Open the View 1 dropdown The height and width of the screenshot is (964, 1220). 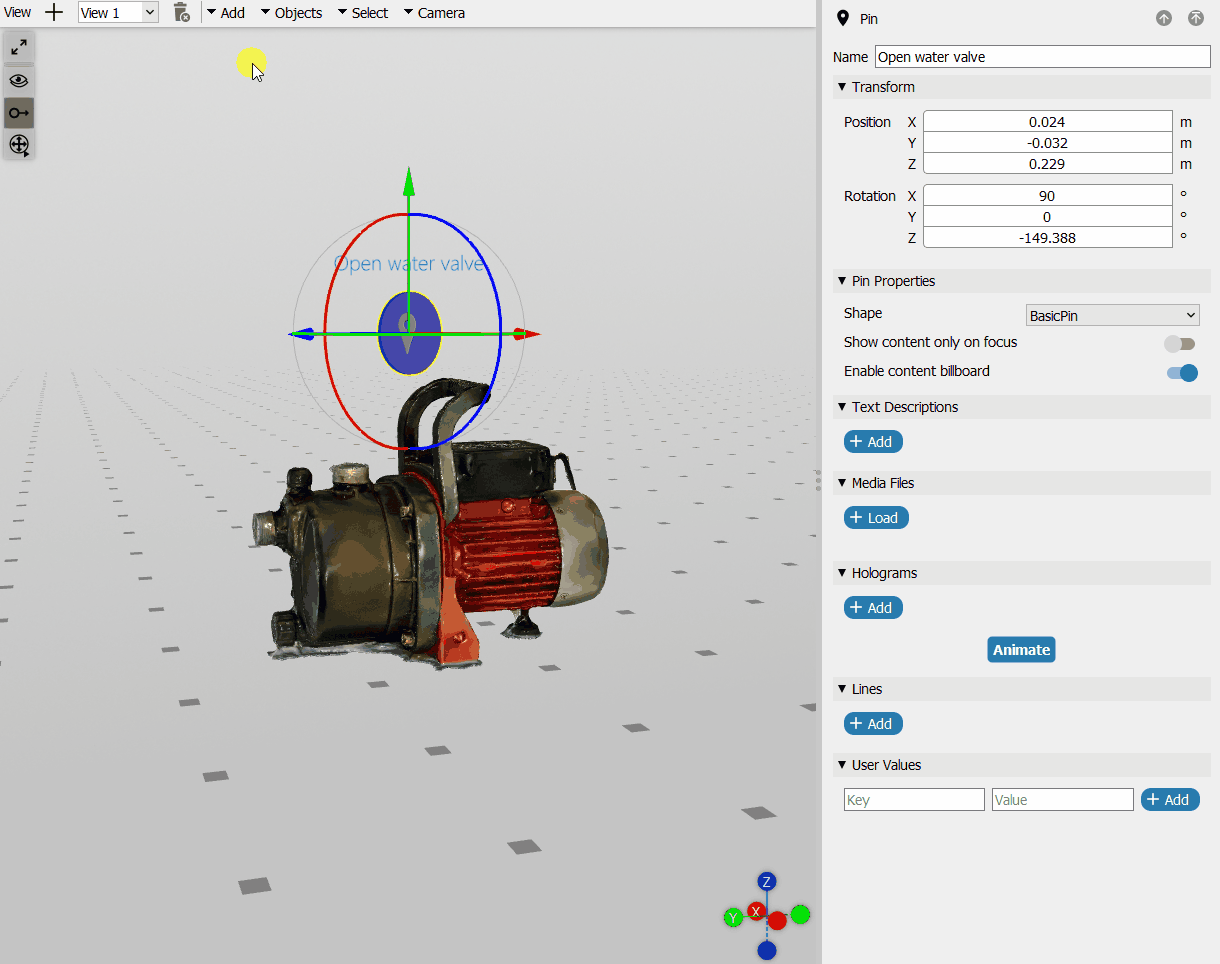coord(118,13)
